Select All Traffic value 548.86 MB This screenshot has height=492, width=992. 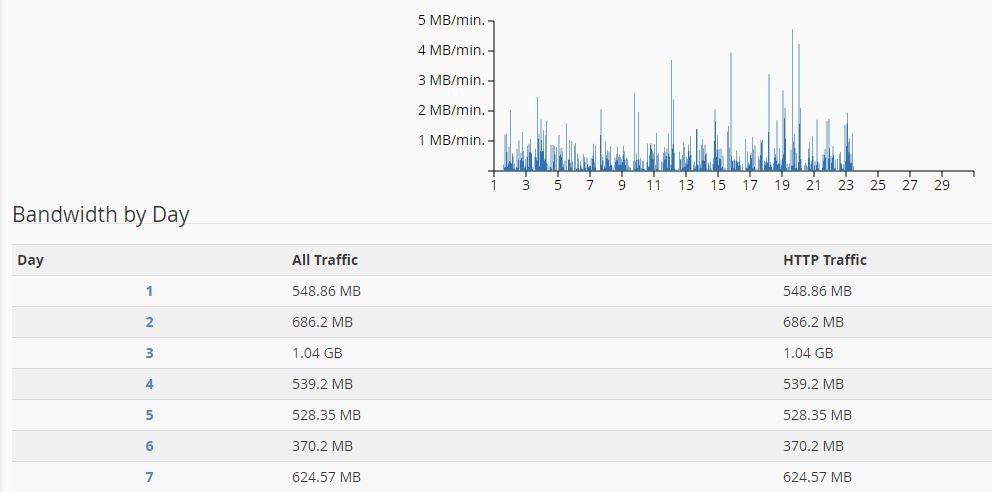pyautogui.click(x=326, y=292)
